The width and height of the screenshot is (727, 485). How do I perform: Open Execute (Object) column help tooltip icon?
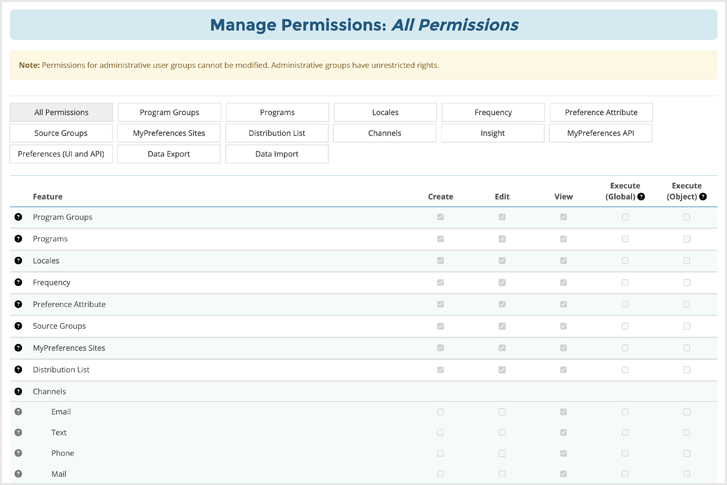(x=703, y=197)
